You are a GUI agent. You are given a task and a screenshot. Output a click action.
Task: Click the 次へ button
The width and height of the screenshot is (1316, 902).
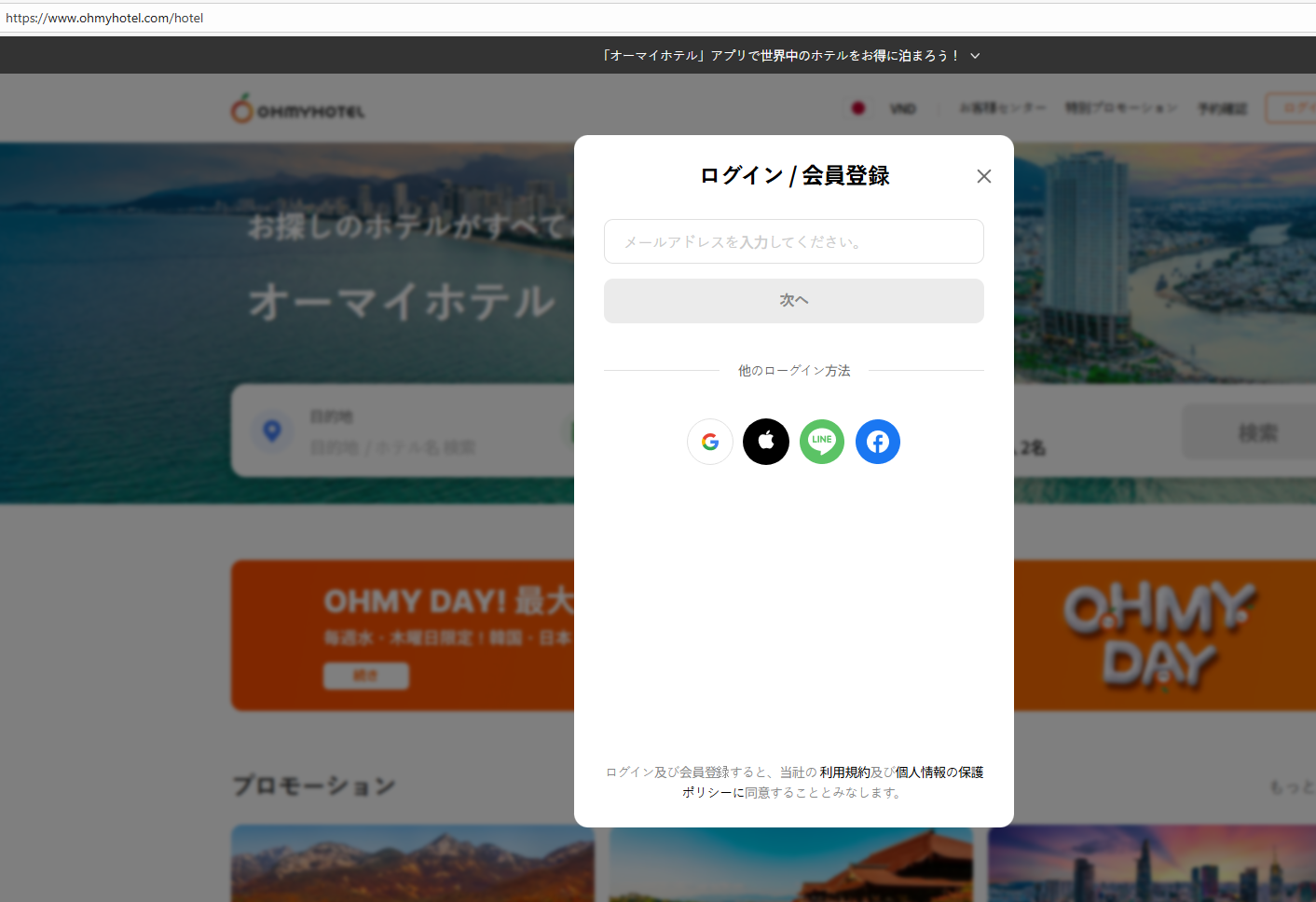click(794, 301)
